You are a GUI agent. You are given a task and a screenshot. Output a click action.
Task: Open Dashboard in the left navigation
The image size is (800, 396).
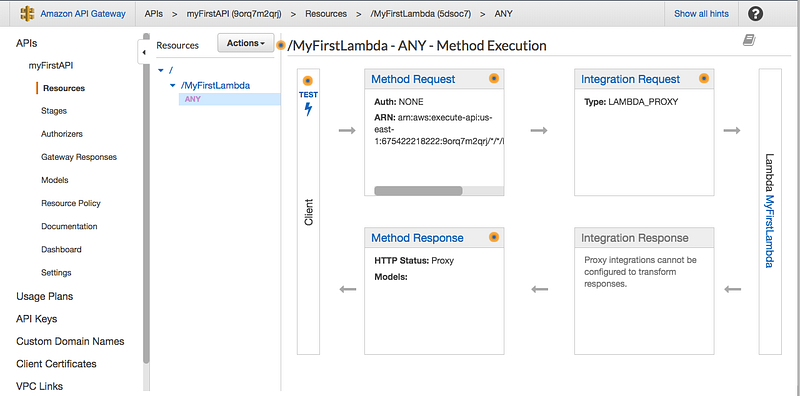coord(61,250)
